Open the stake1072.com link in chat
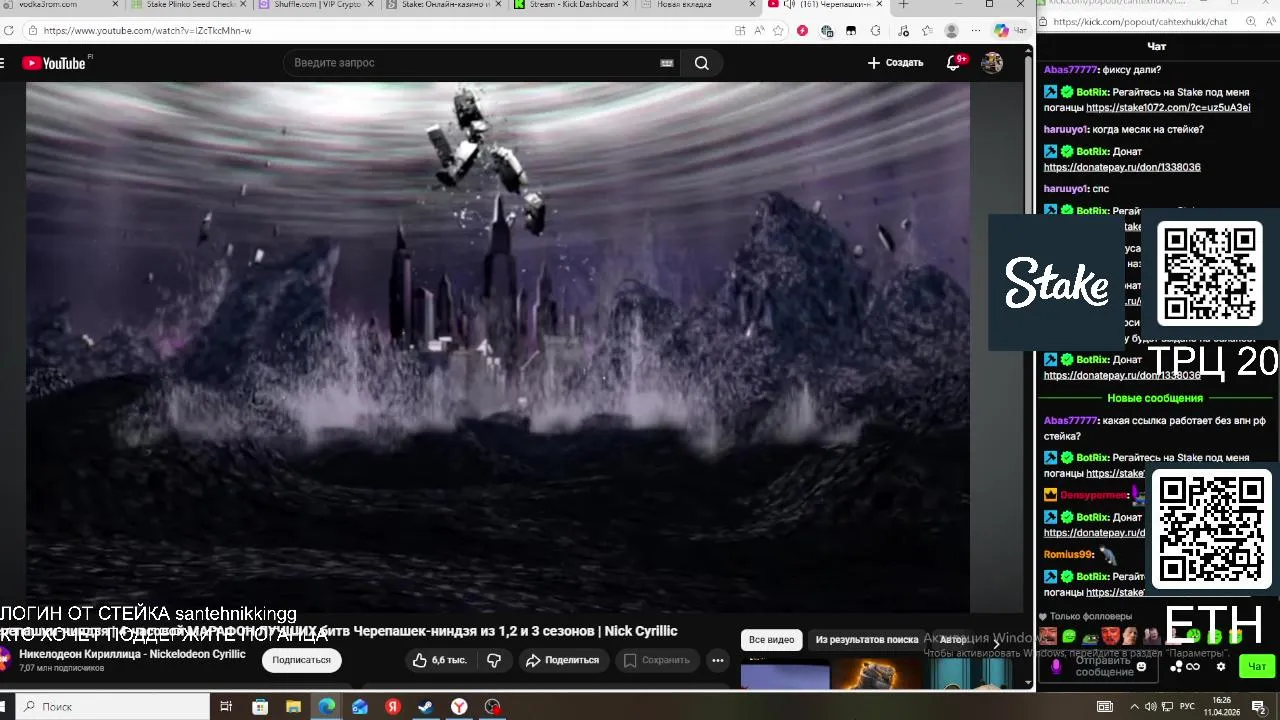 coord(1168,108)
